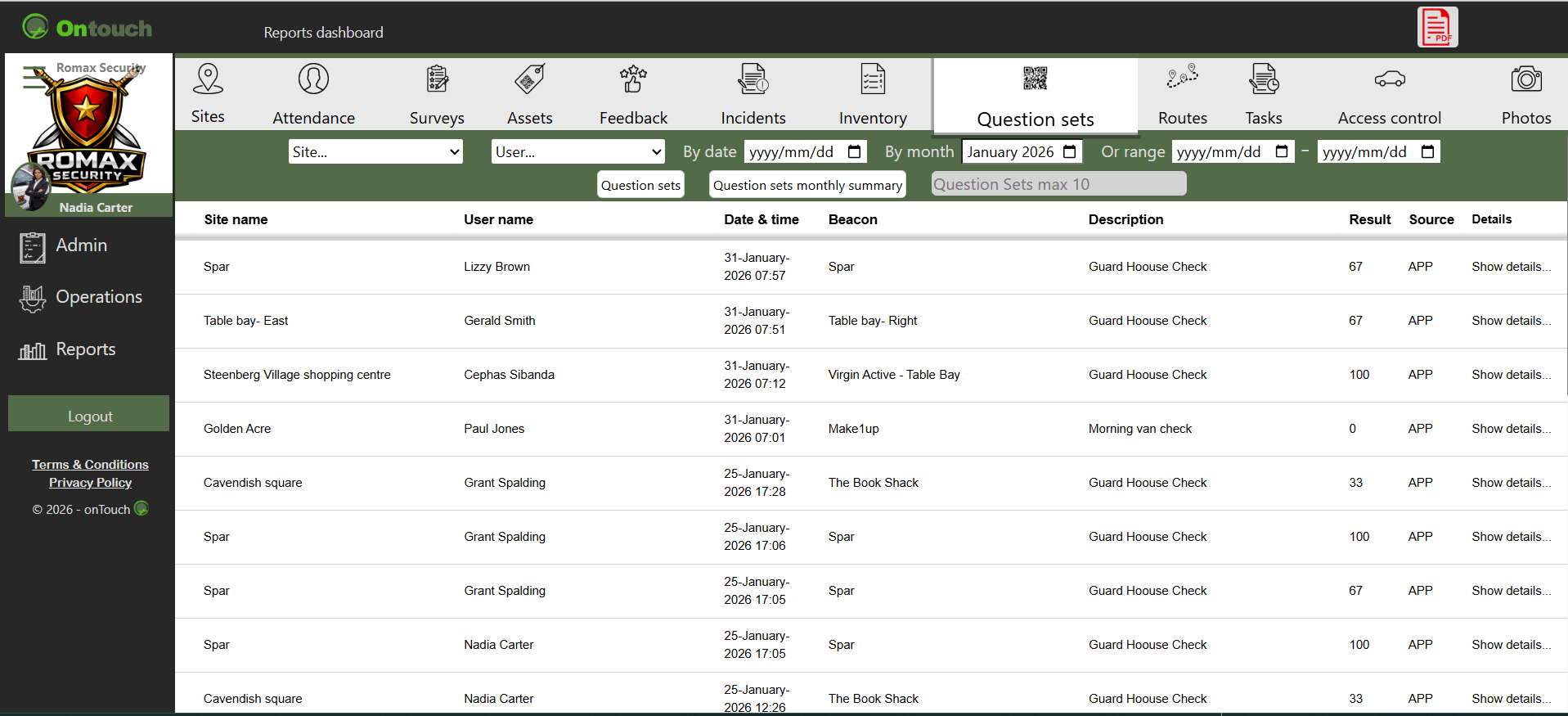Click the Routes map icon
Screen dimensions: 1568x716
coord(1182,78)
